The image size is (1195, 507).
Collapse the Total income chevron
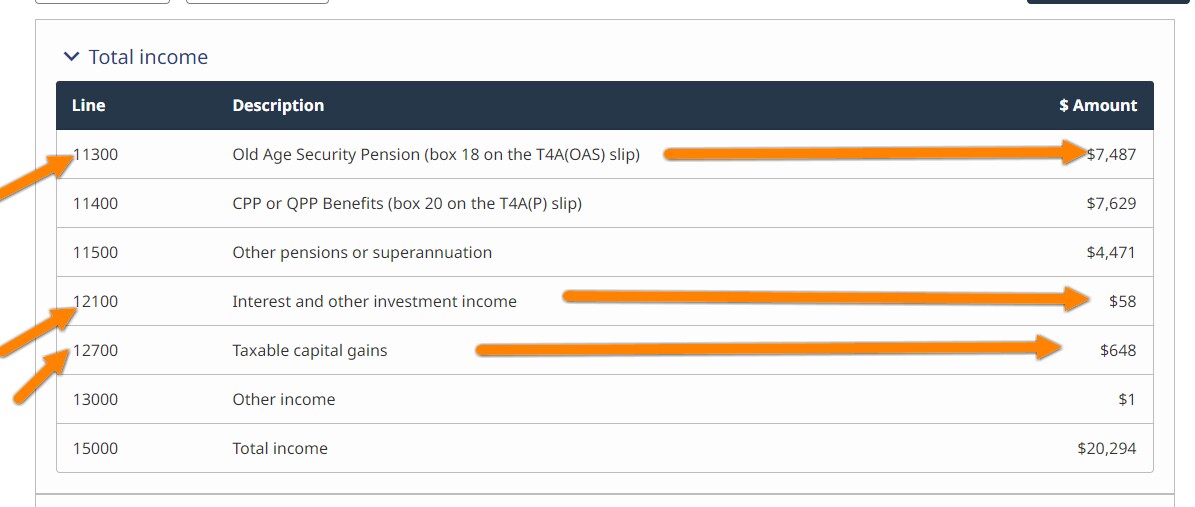click(71, 58)
